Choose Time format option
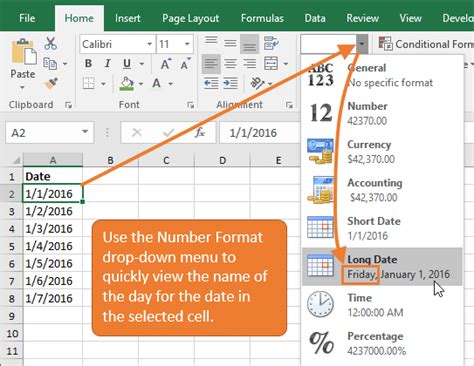This screenshot has height=366, width=474. (x=382, y=305)
